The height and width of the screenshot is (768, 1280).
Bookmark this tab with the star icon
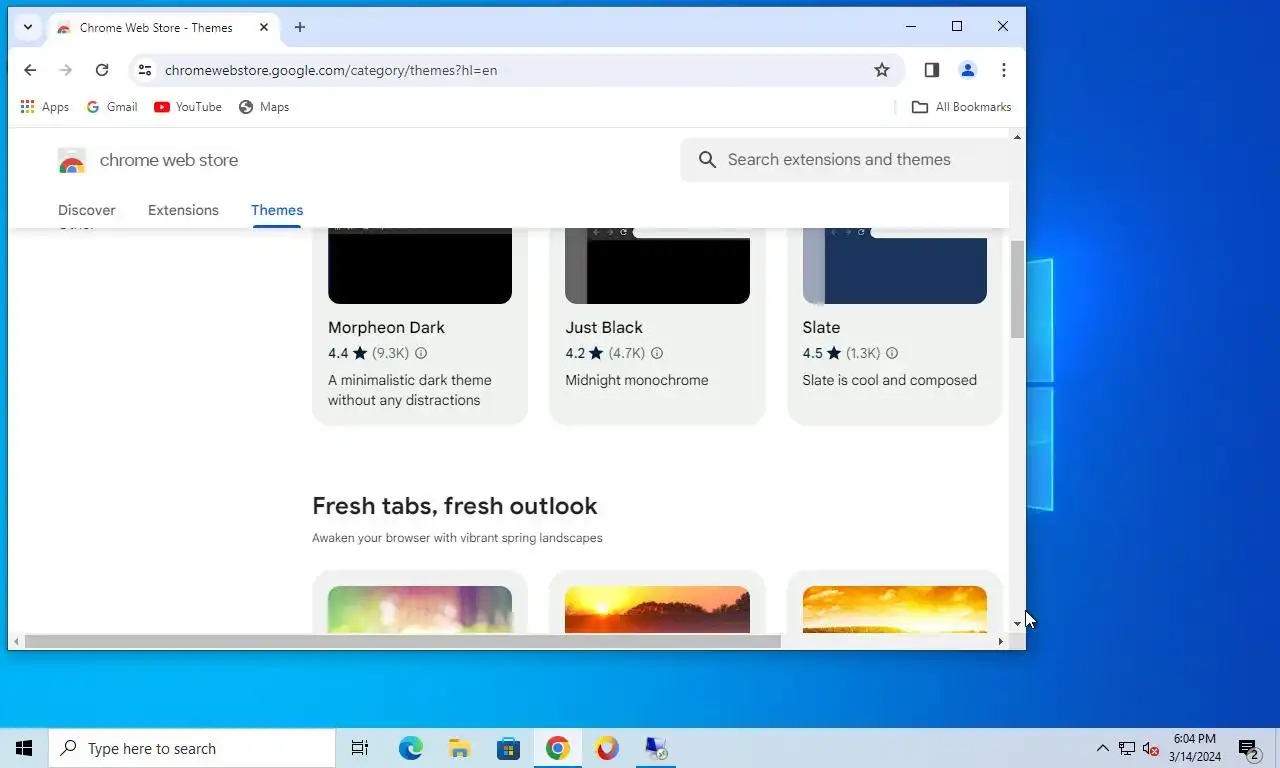pos(882,70)
